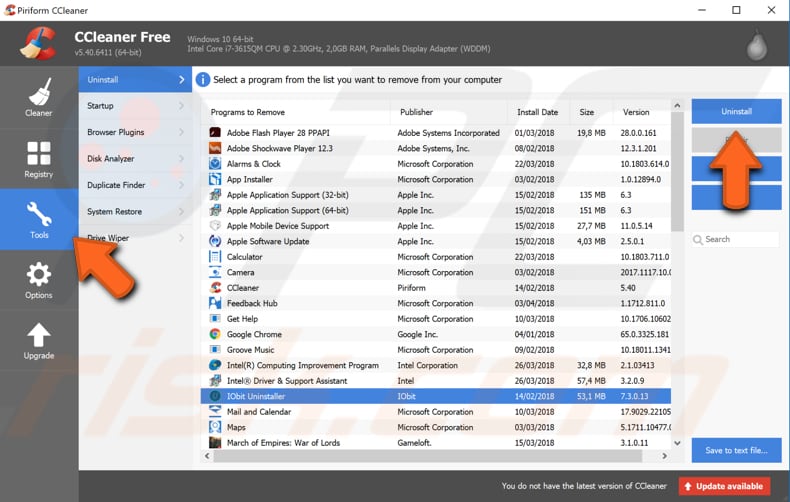790x502 pixels.
Task: Click the Calculator app icon
Action: click(x=215, y=257)
